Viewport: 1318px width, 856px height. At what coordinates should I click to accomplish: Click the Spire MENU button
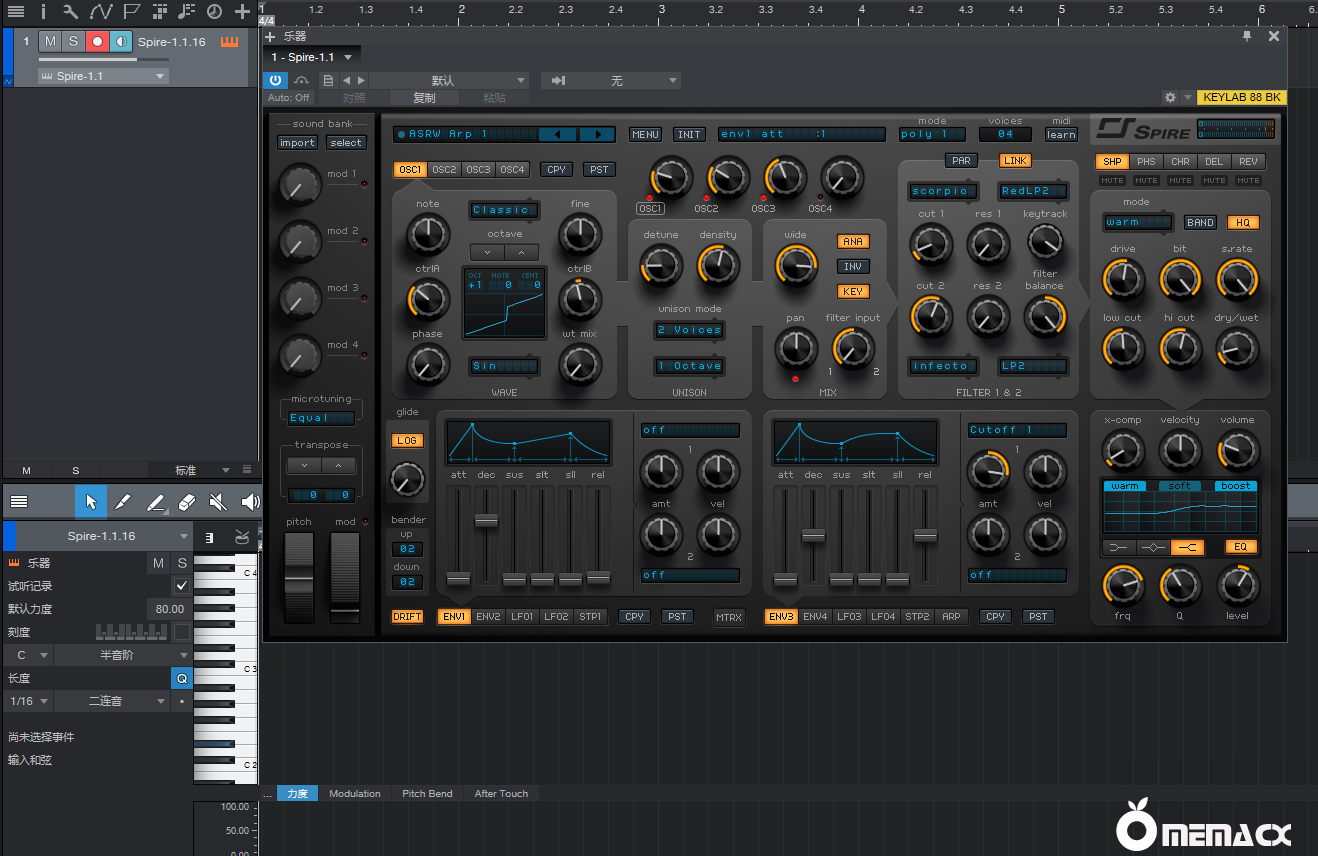[x=645, y=134]
